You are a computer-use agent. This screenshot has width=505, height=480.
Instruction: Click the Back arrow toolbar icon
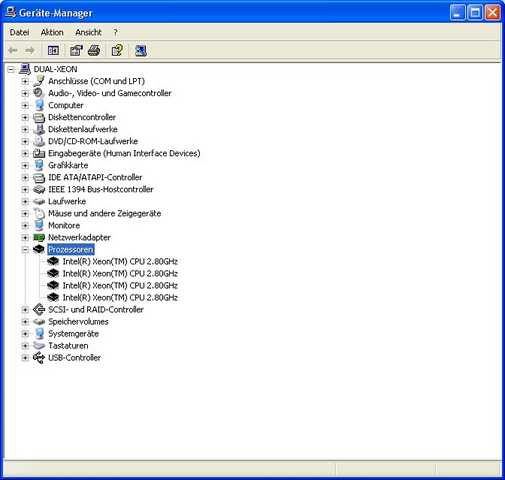[x=13, y=51]
